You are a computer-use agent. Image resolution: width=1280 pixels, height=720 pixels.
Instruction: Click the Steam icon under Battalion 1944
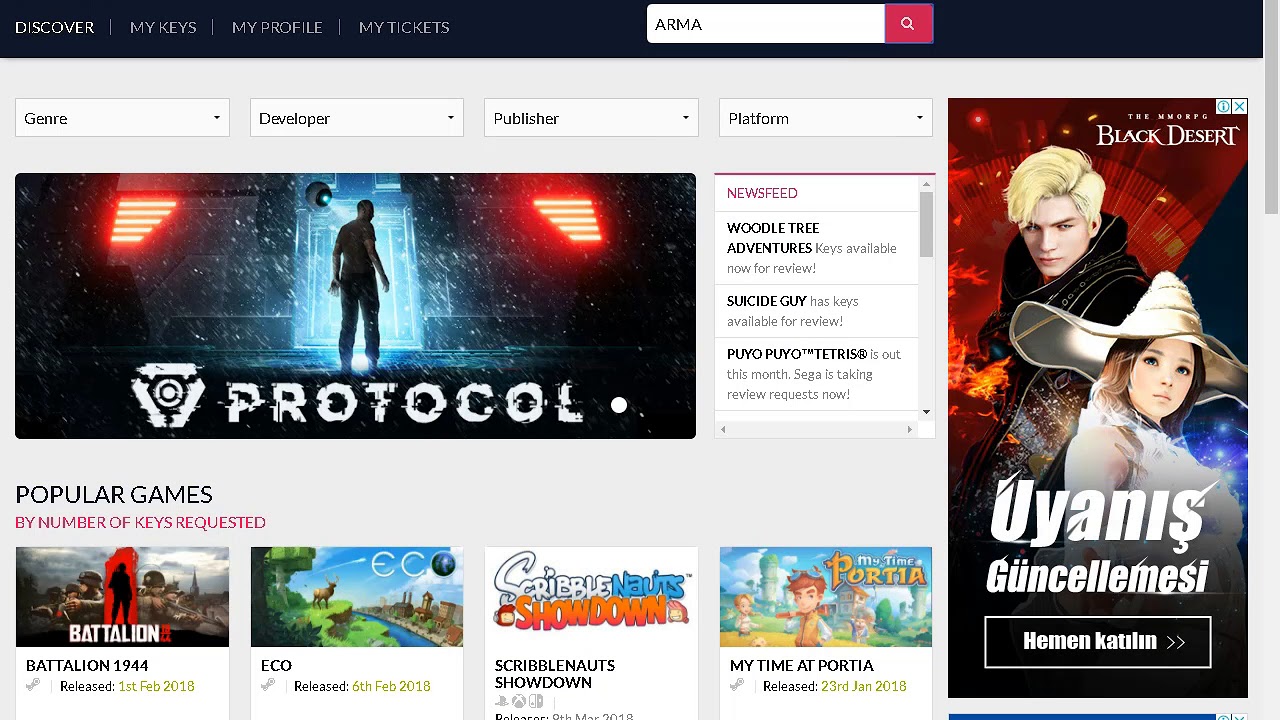pos(33,685)
